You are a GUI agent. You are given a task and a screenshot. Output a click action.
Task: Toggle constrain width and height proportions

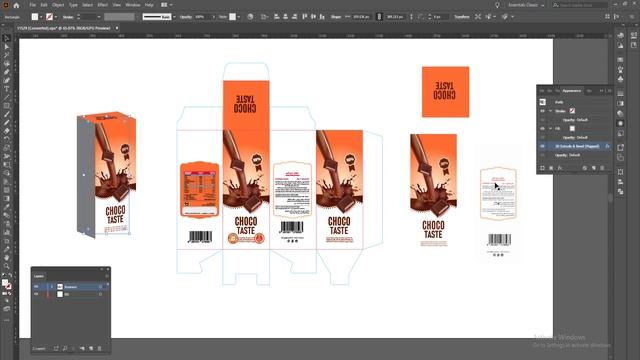pyautogui.click(x=379, y=17)
